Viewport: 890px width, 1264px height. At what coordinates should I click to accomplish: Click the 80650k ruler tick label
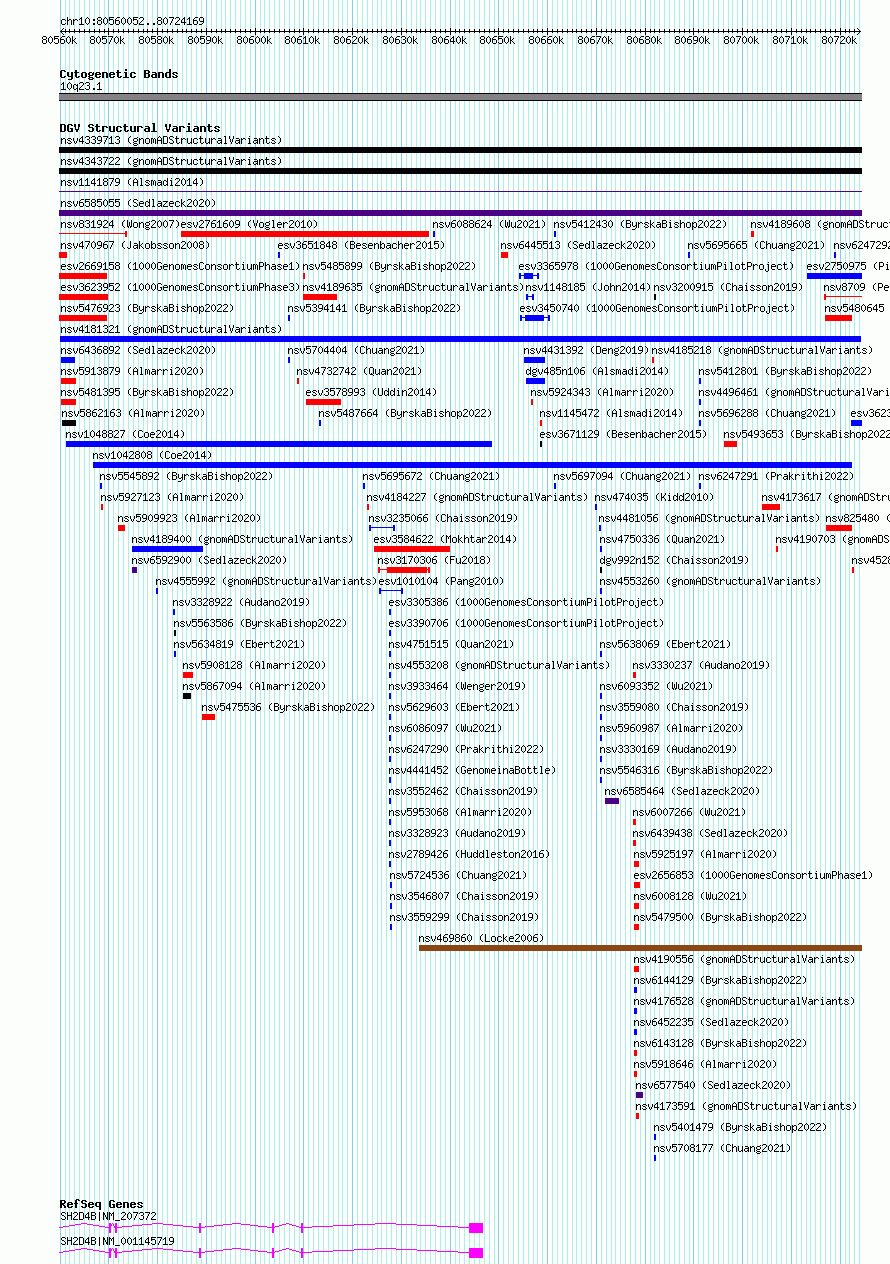click(x=497, y=40)
